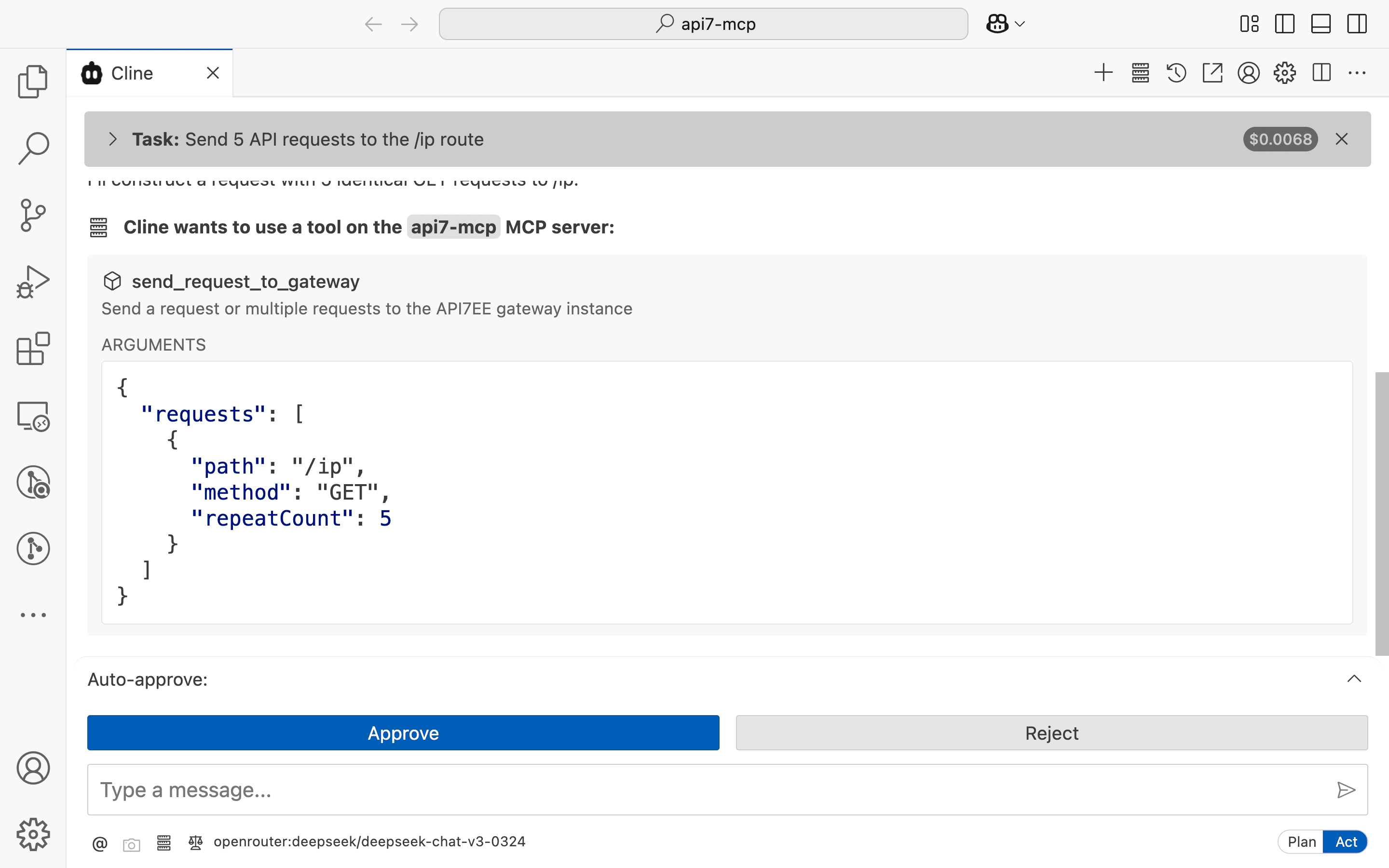This screenshot has width=1389, height=868.
Task: Send the message with arrow icon
Action: 1346,790
